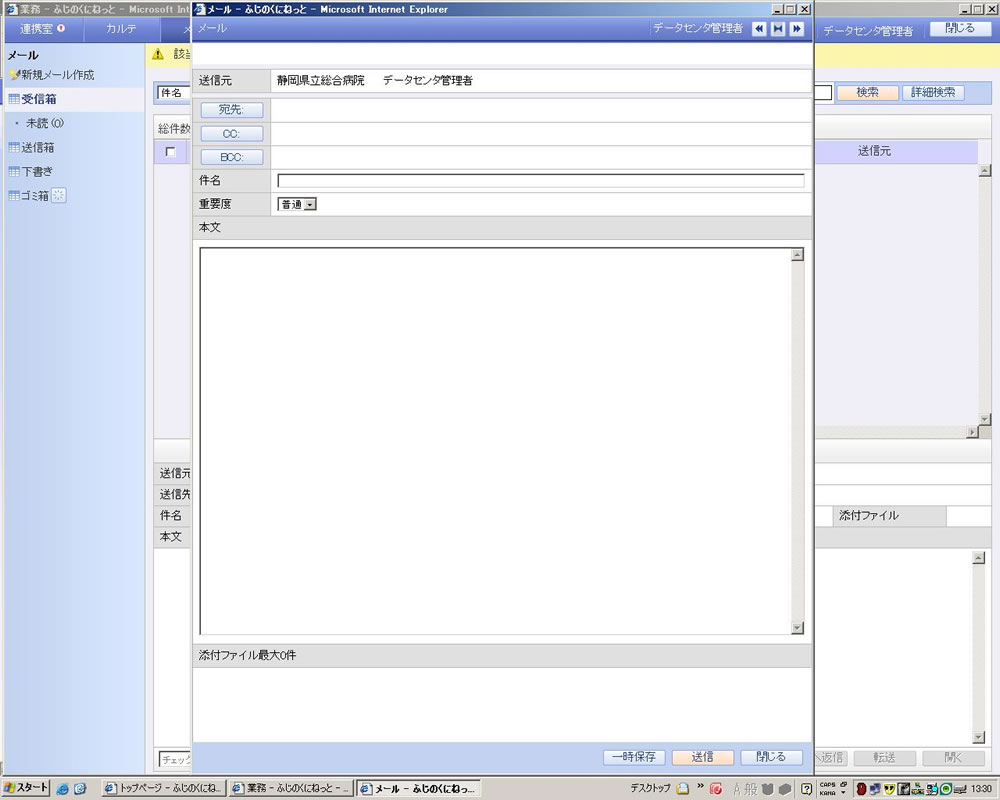This screenshot has width=1000, height=800.
Task: Click the 送信 send button
Action: click(x=703, y=757)
